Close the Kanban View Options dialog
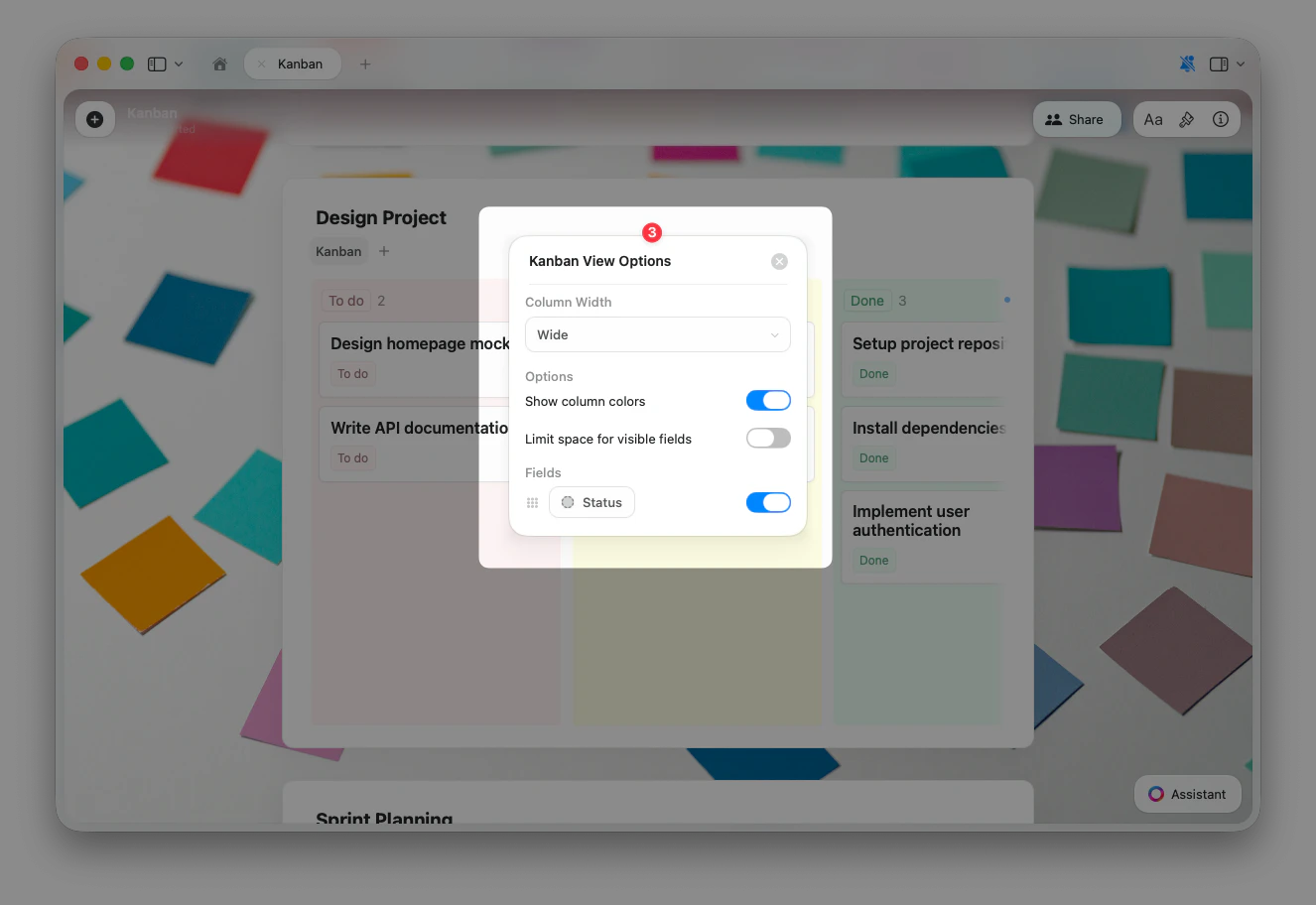Viewport: 1316px width, 905px height. 779,261
